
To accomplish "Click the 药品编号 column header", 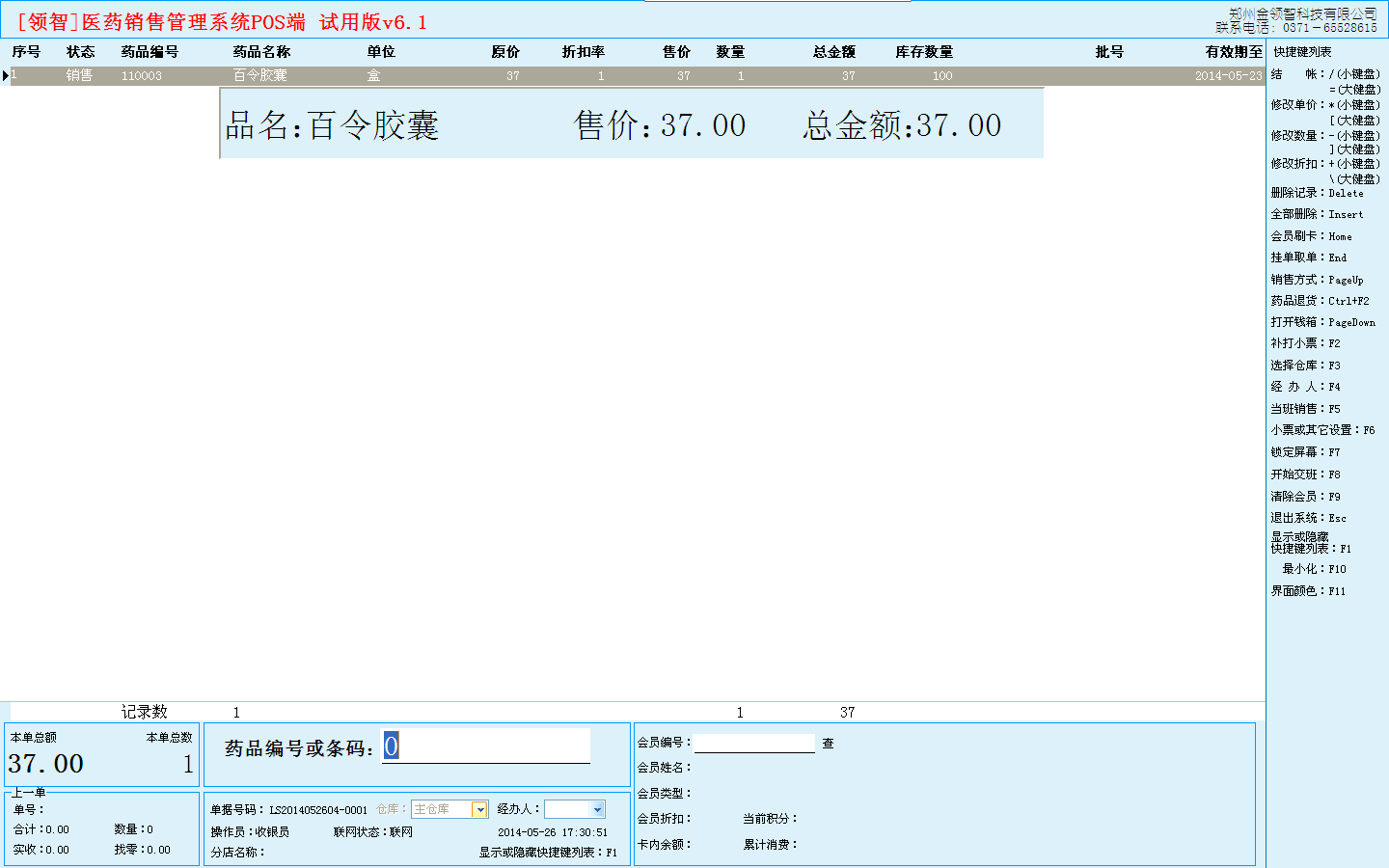I will coord(150,52).
